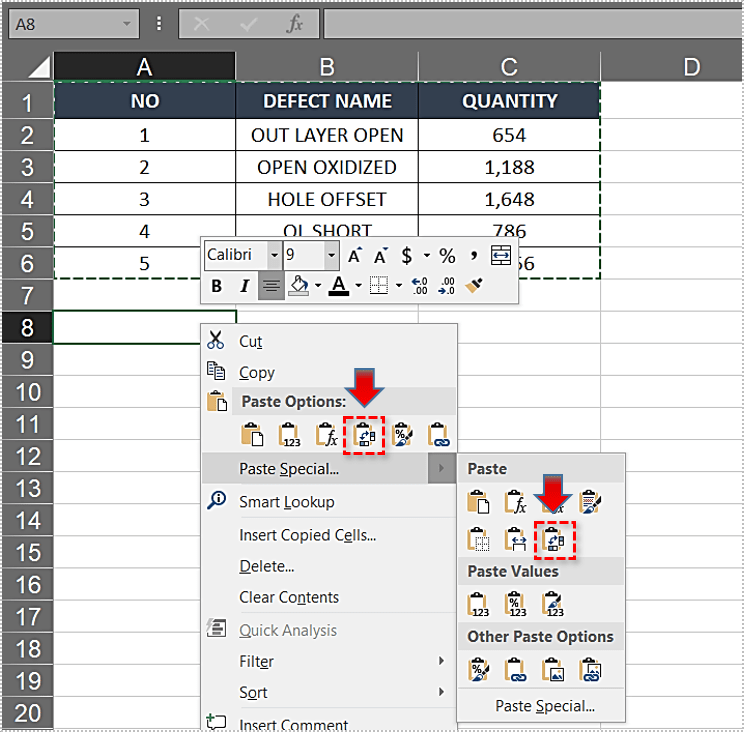Click Paste Special… at bottom of submenu
Viewport: 744px width, 732px height.
point(545,706)
